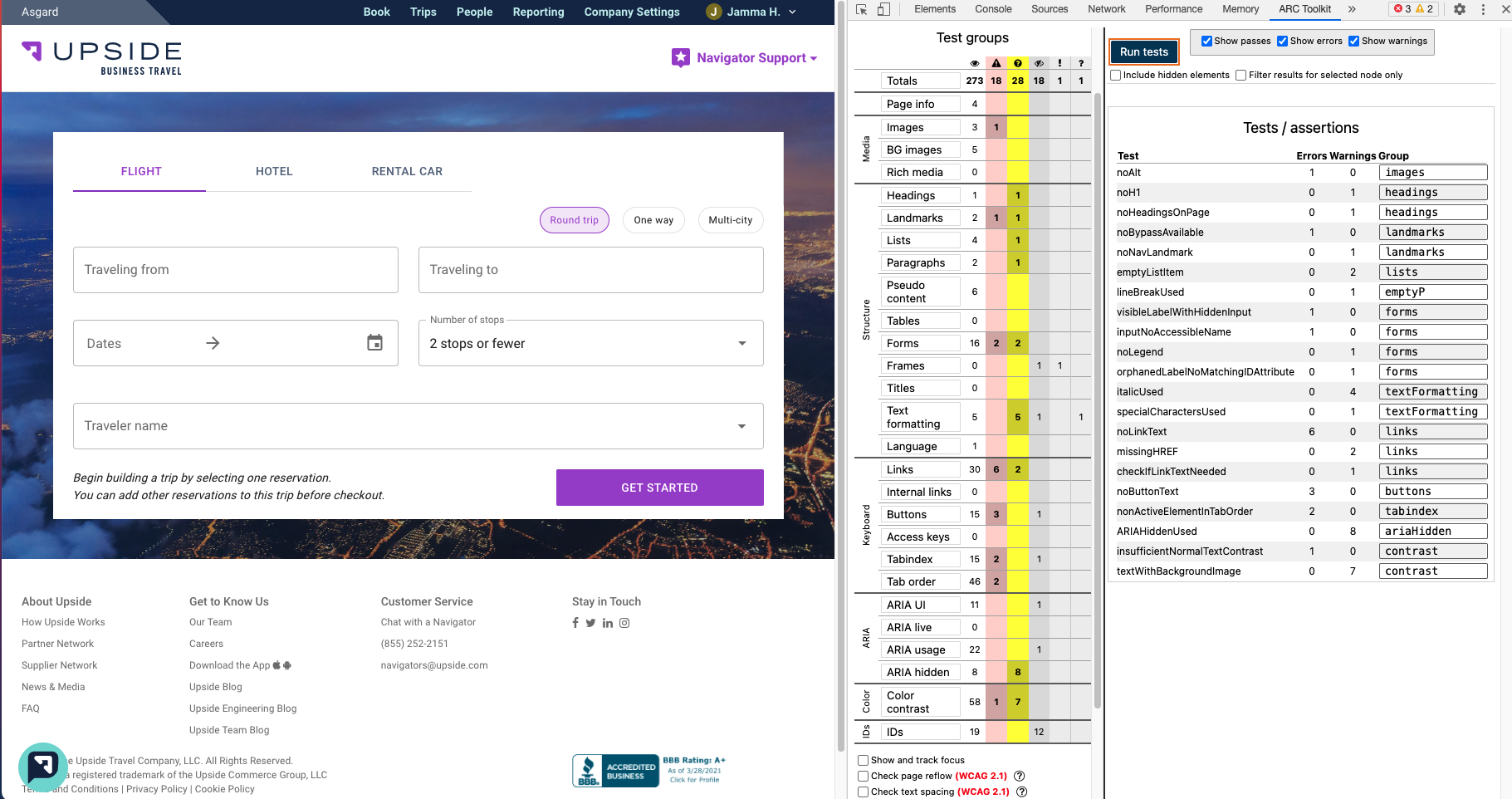Open DevTools settings gear
The image size is (1512, 799).
tap(1460, 9)
